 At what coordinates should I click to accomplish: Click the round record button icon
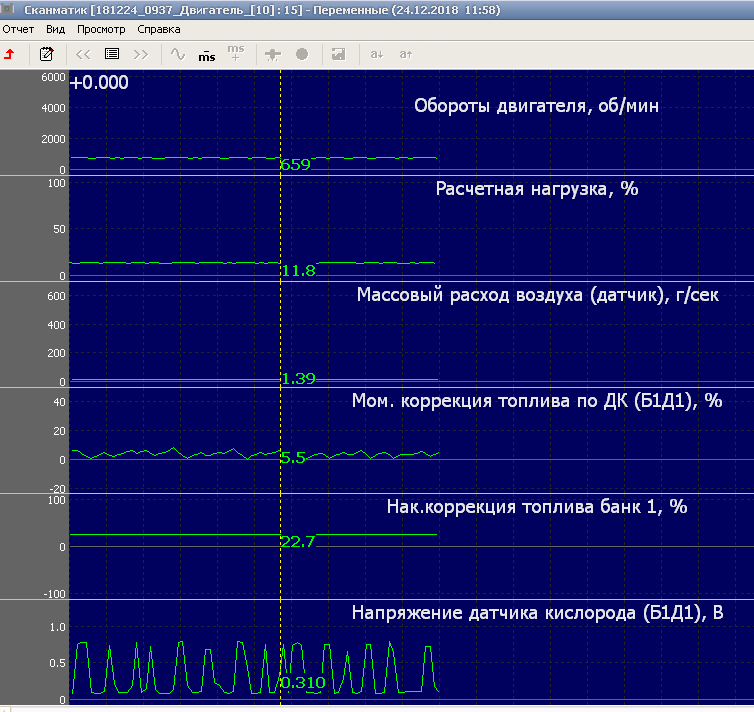[302, 54]
